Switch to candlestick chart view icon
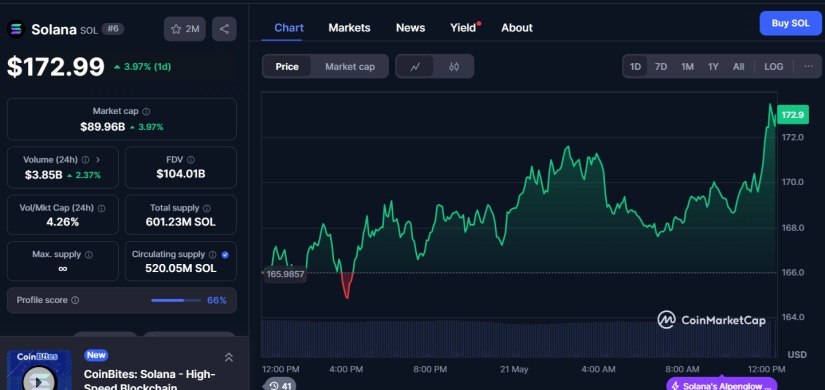 point(454,67)
